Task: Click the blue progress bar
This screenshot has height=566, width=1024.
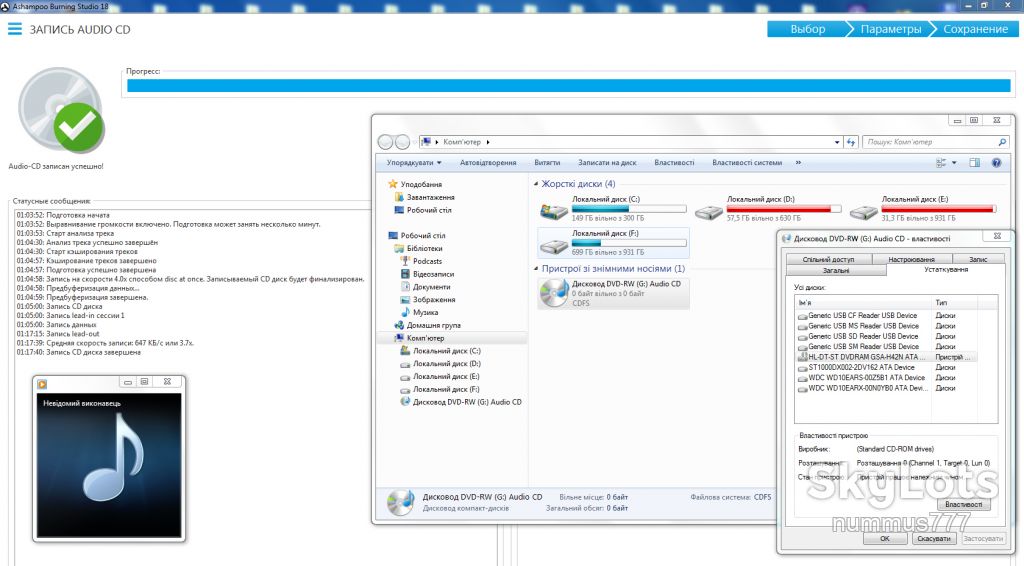Action: pos(568,86)
